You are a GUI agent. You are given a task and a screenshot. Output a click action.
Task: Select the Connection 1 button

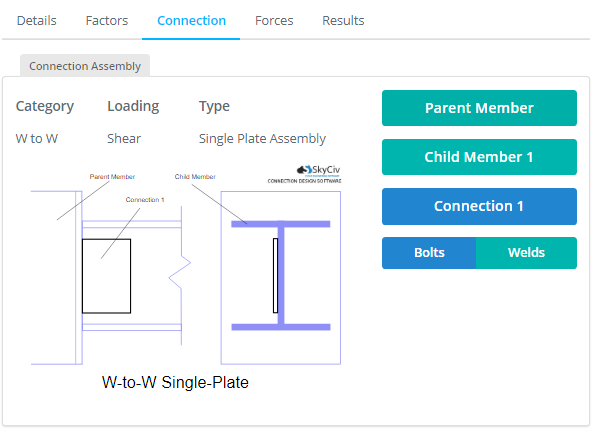pyautogui.click(x=479, y=206)
